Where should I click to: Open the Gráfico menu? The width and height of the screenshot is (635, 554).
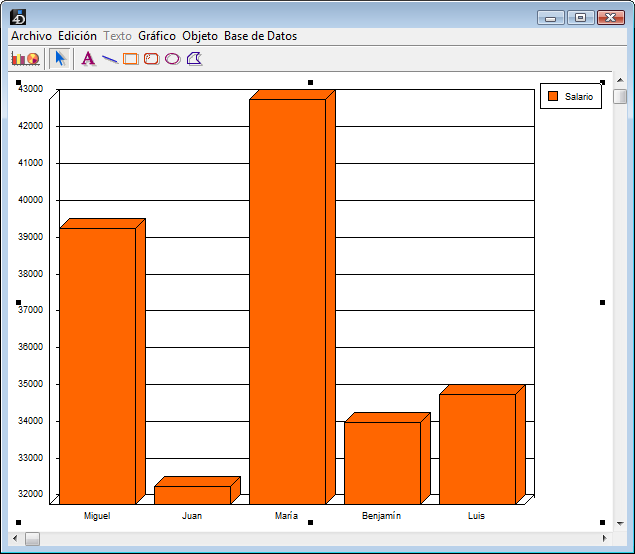(156, 36)
